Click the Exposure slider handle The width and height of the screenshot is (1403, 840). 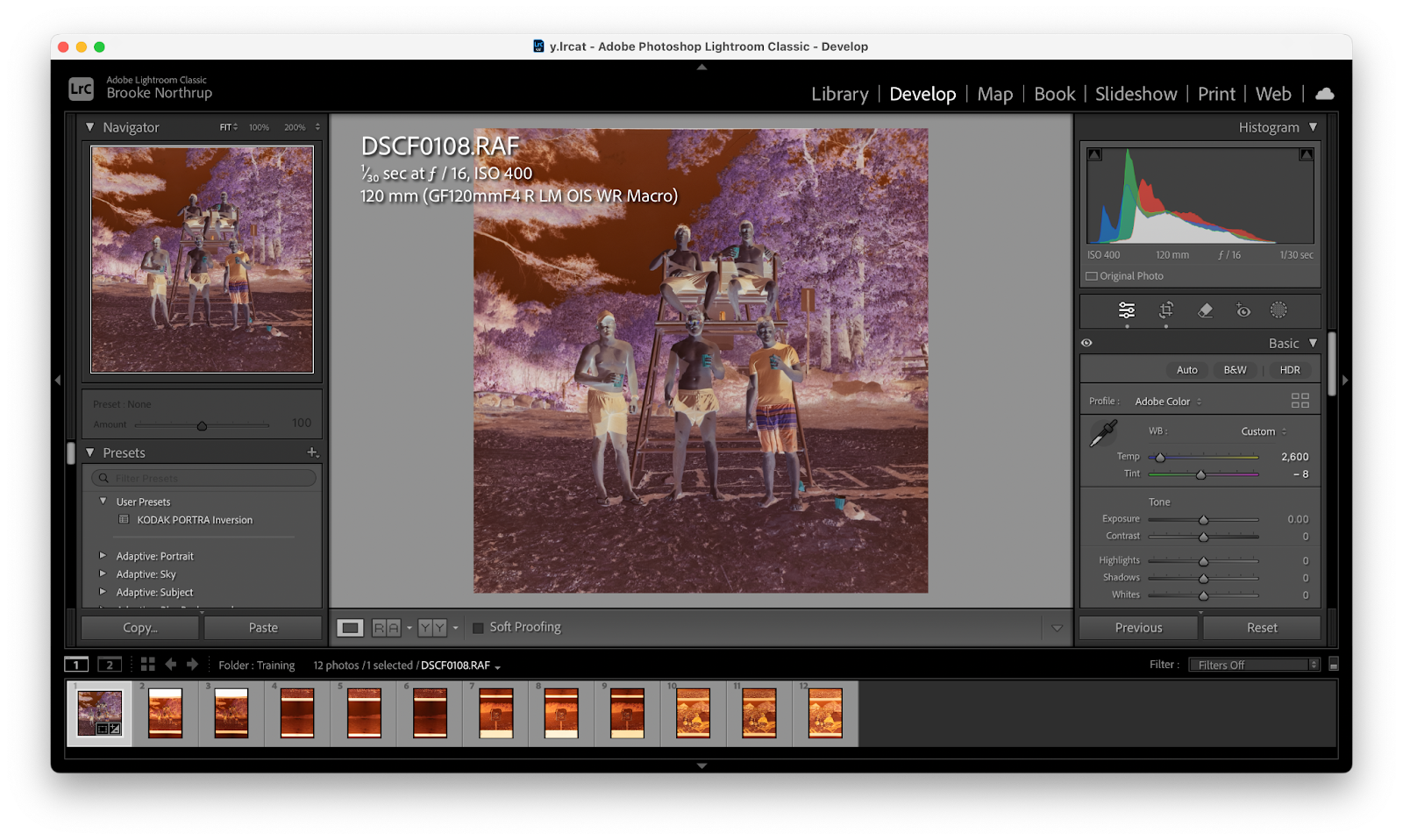coord(1203,520)
